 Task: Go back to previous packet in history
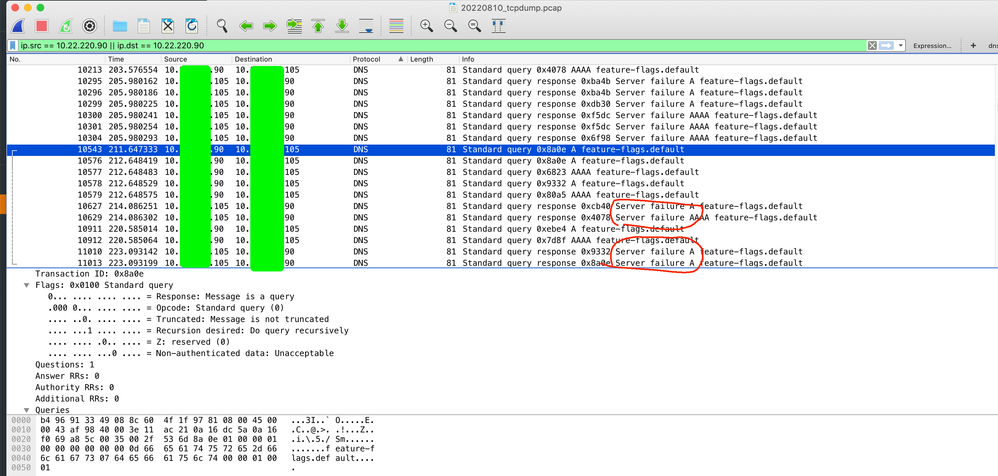(246, 26)
